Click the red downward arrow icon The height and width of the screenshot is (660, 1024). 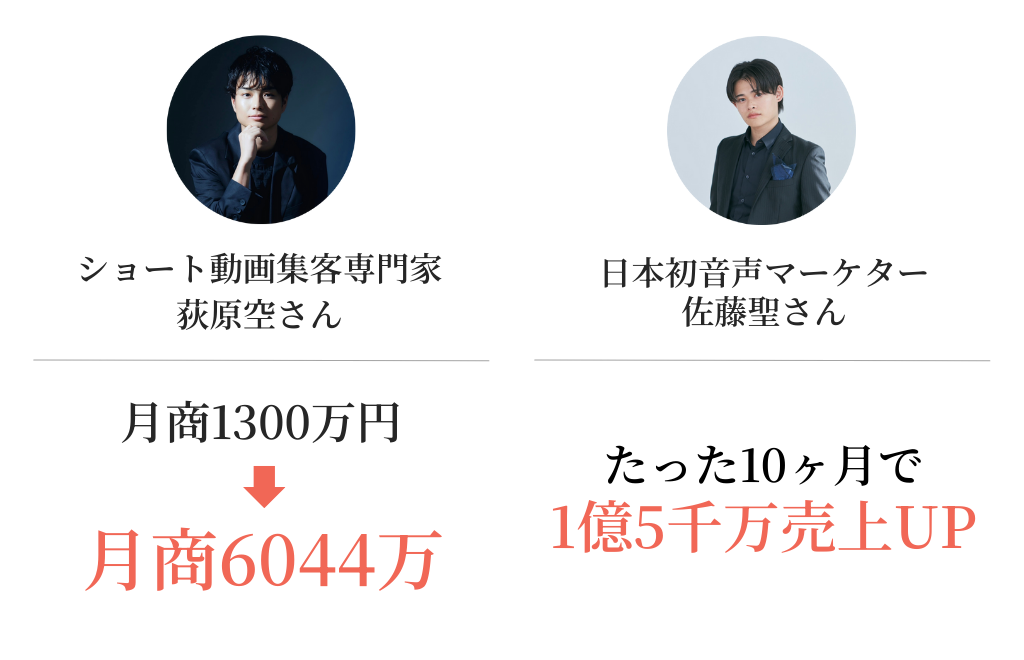point(264,486)
